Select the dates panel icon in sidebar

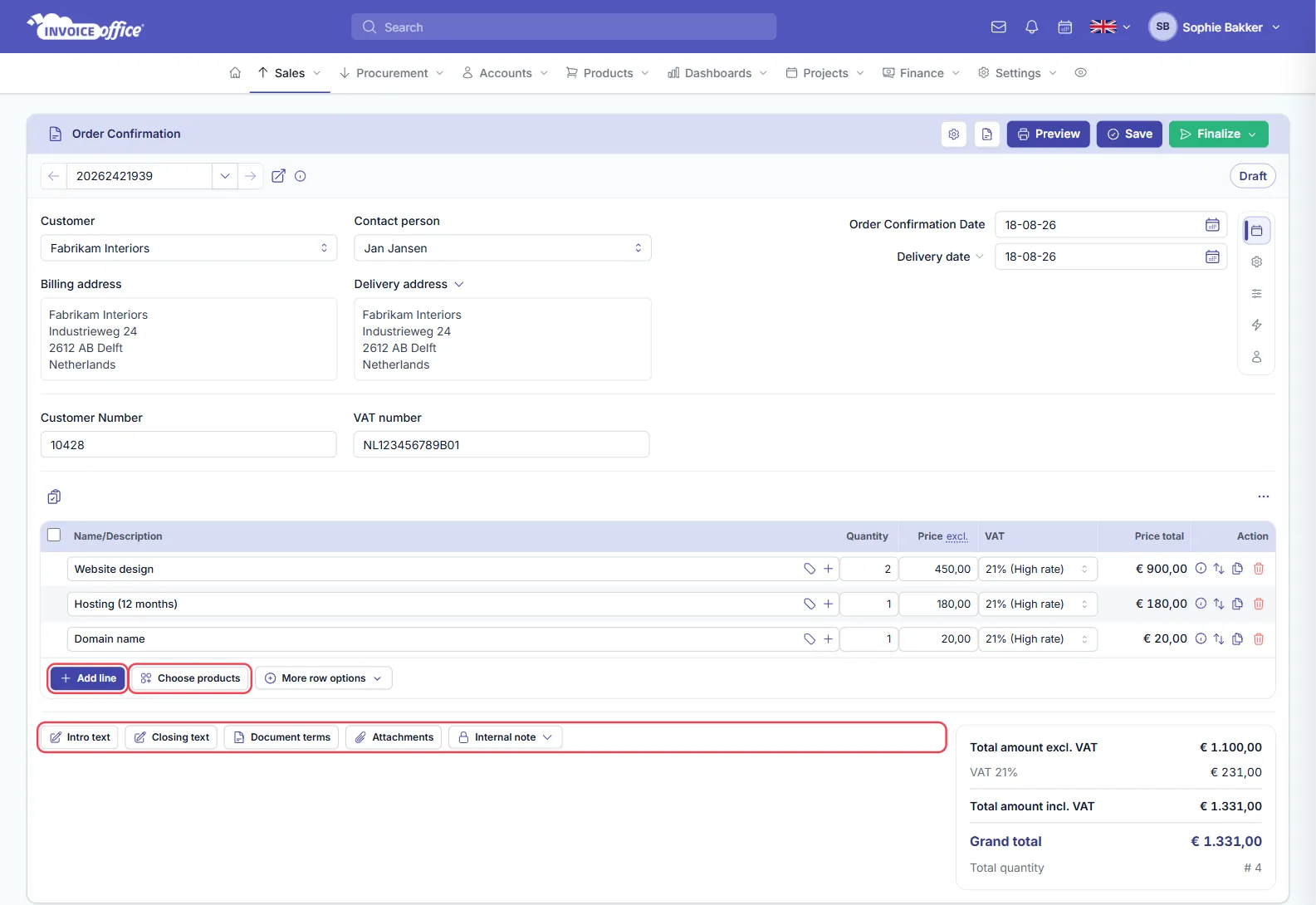click(x=1257, y=230)
